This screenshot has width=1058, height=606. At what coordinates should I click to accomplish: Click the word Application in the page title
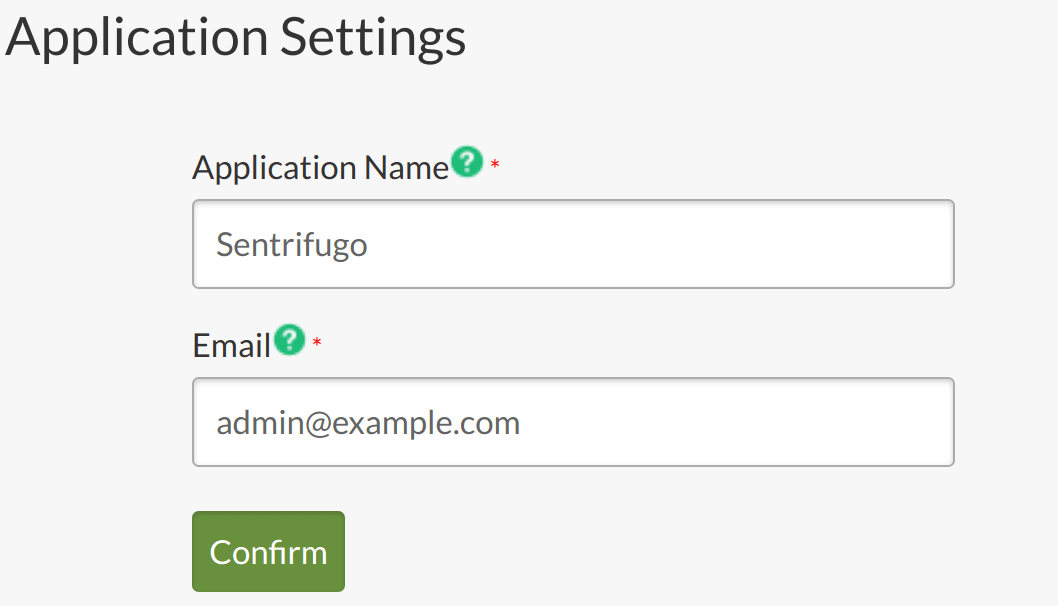pos(137,36)
